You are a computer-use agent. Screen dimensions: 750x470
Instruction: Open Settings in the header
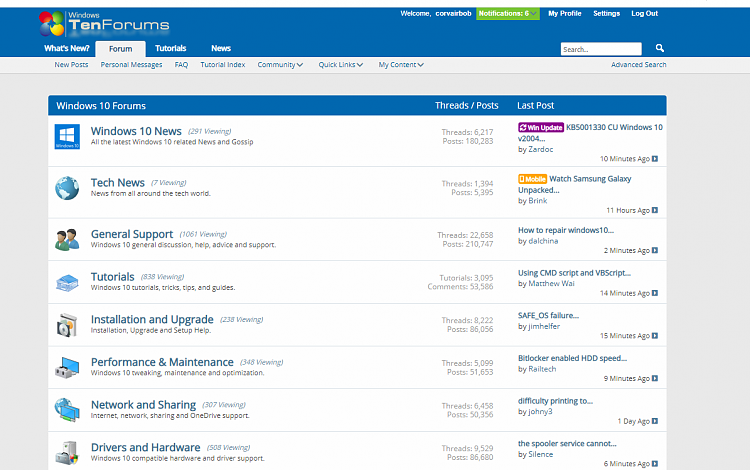[607, 13]
